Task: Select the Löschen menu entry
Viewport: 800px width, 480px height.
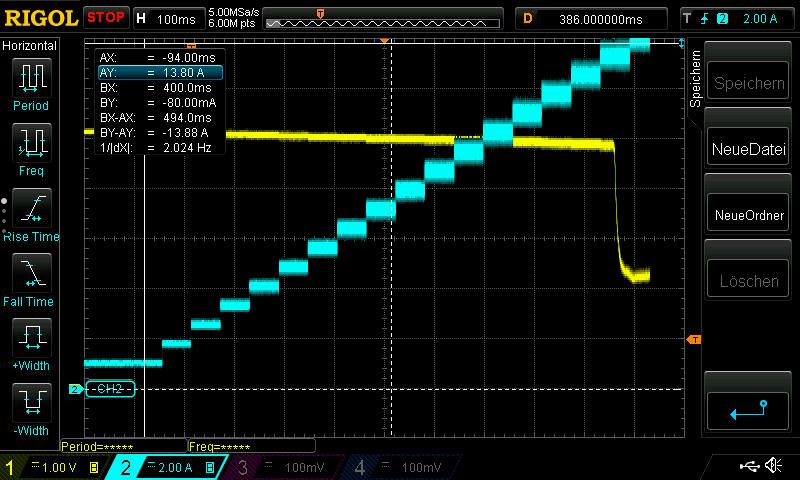Action: pyautogui.click(x=748, y=281)
